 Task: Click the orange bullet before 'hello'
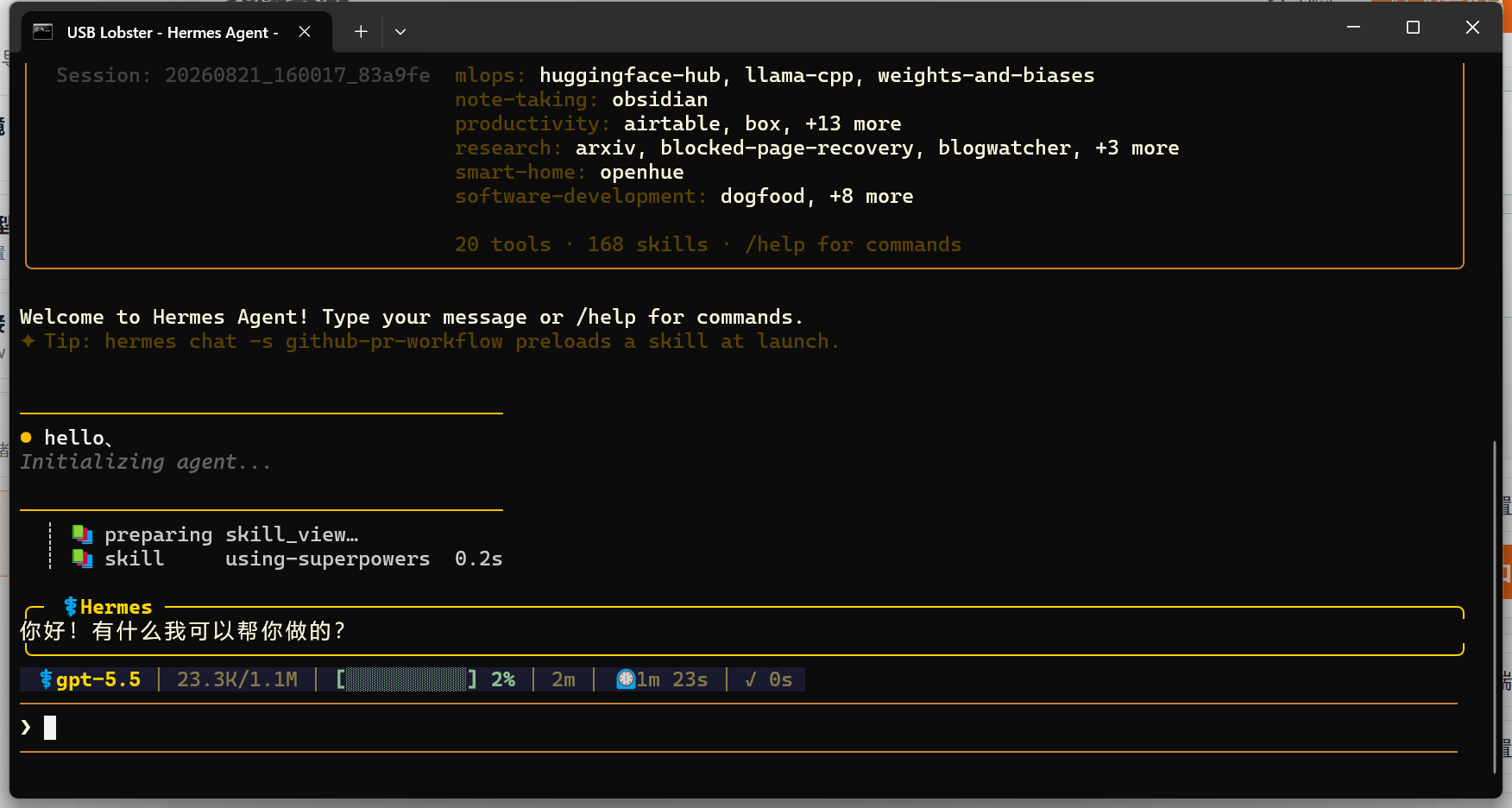point(26,438)
